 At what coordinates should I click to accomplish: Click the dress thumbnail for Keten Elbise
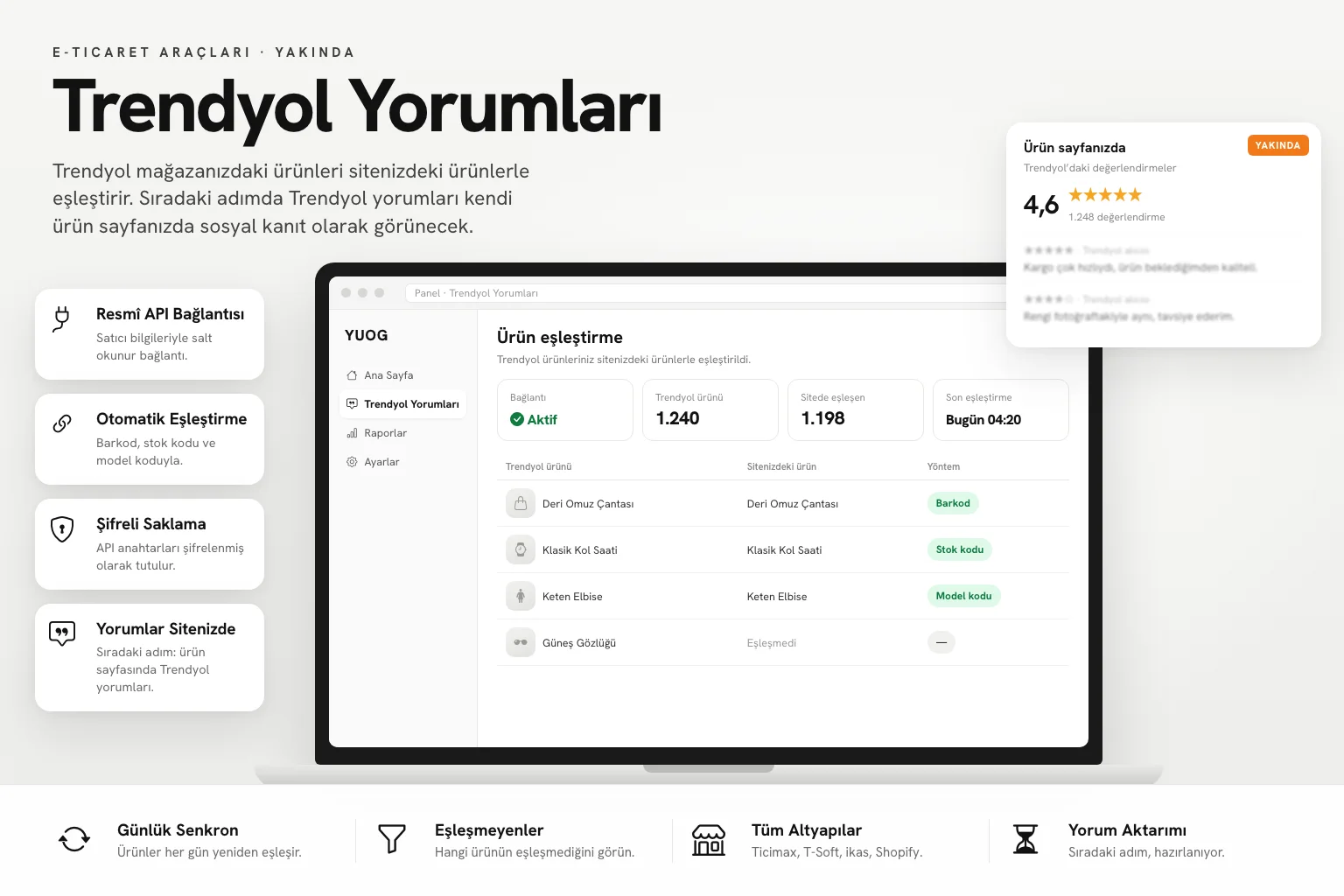point(521,596)
